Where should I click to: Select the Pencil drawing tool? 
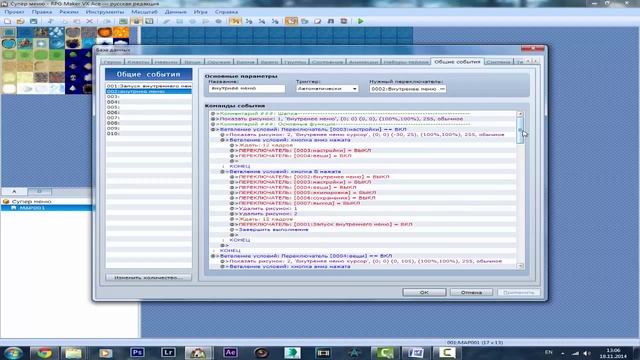pyautogui.click(x=166, y=21)
